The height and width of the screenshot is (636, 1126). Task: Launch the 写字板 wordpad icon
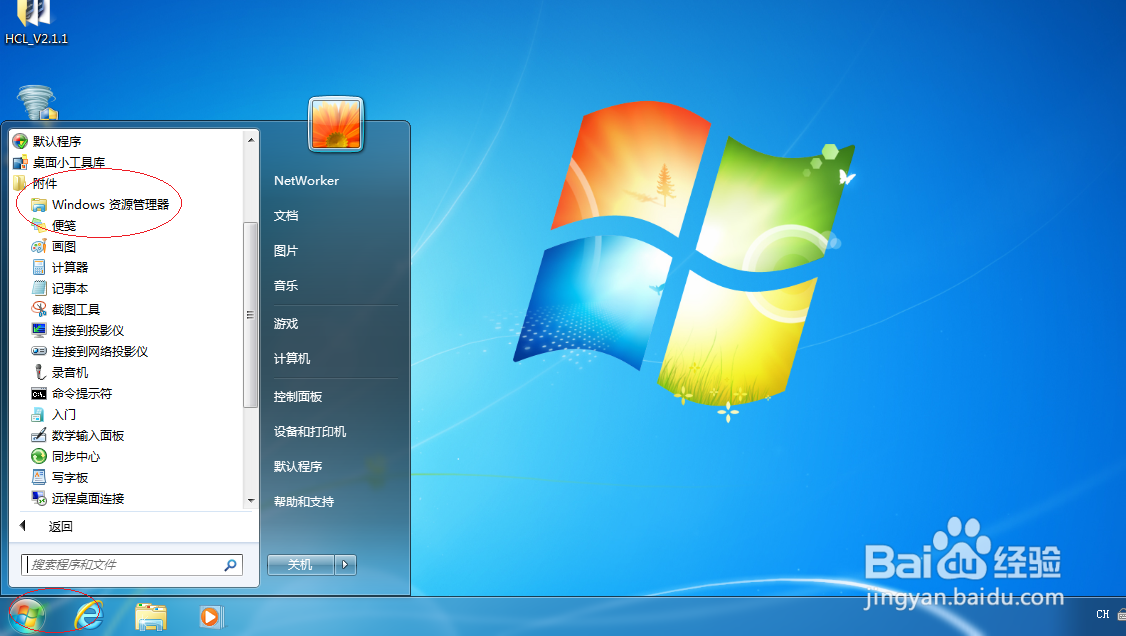tap(39, 477)
